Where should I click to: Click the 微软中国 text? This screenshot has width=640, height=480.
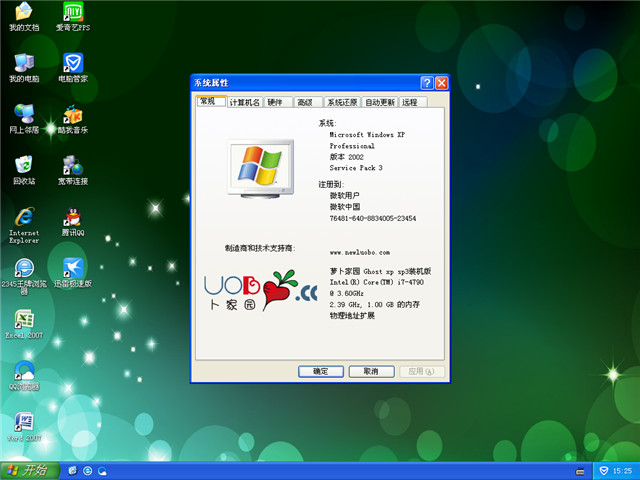click(x=344, y=207)
